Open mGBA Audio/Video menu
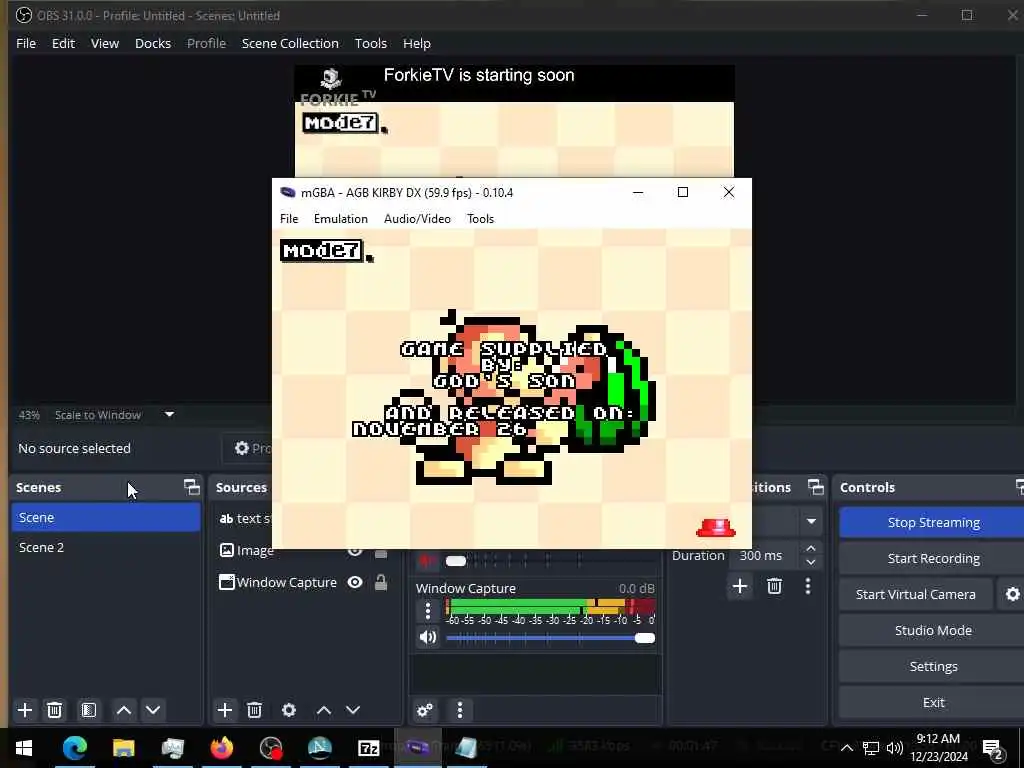This screenshot has width=1024, height=768. 417,219
